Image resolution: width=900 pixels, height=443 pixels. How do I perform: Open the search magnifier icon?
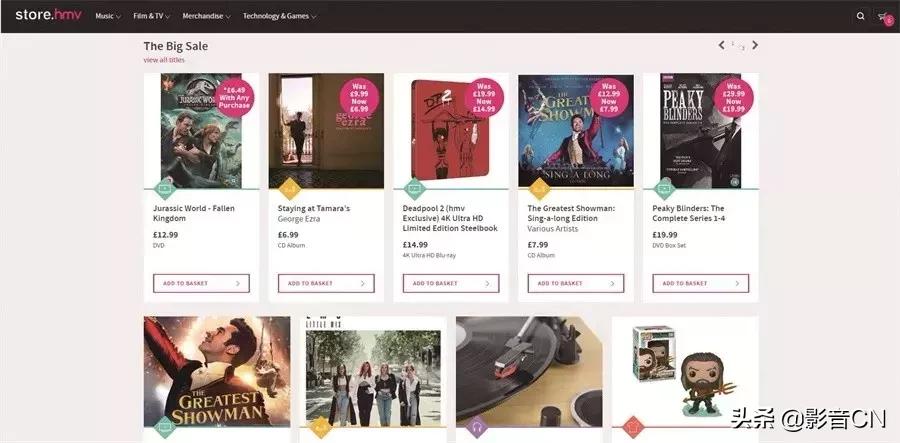point(860,16)
